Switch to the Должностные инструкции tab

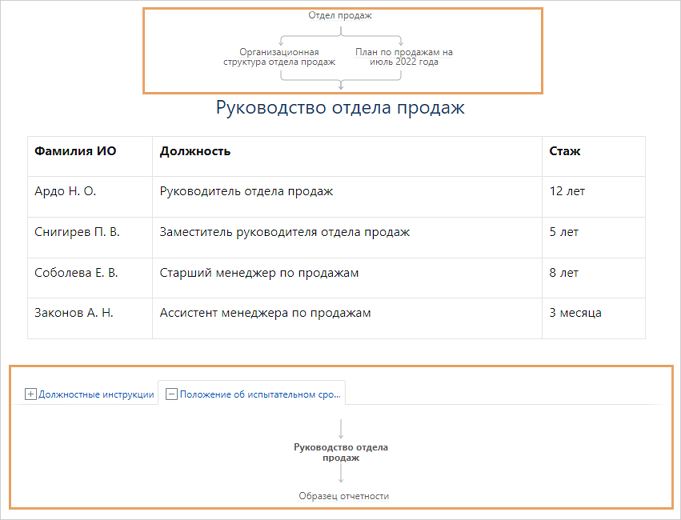pyautogui.click(x=96, y=395)
